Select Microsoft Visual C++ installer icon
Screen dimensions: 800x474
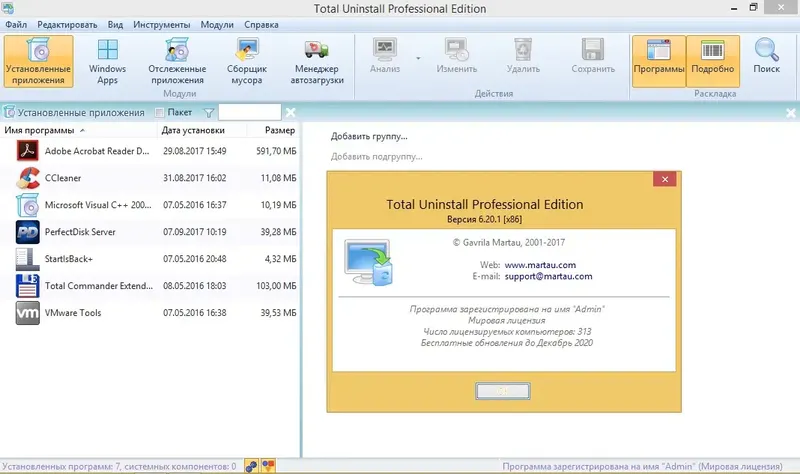pos(28,205)
